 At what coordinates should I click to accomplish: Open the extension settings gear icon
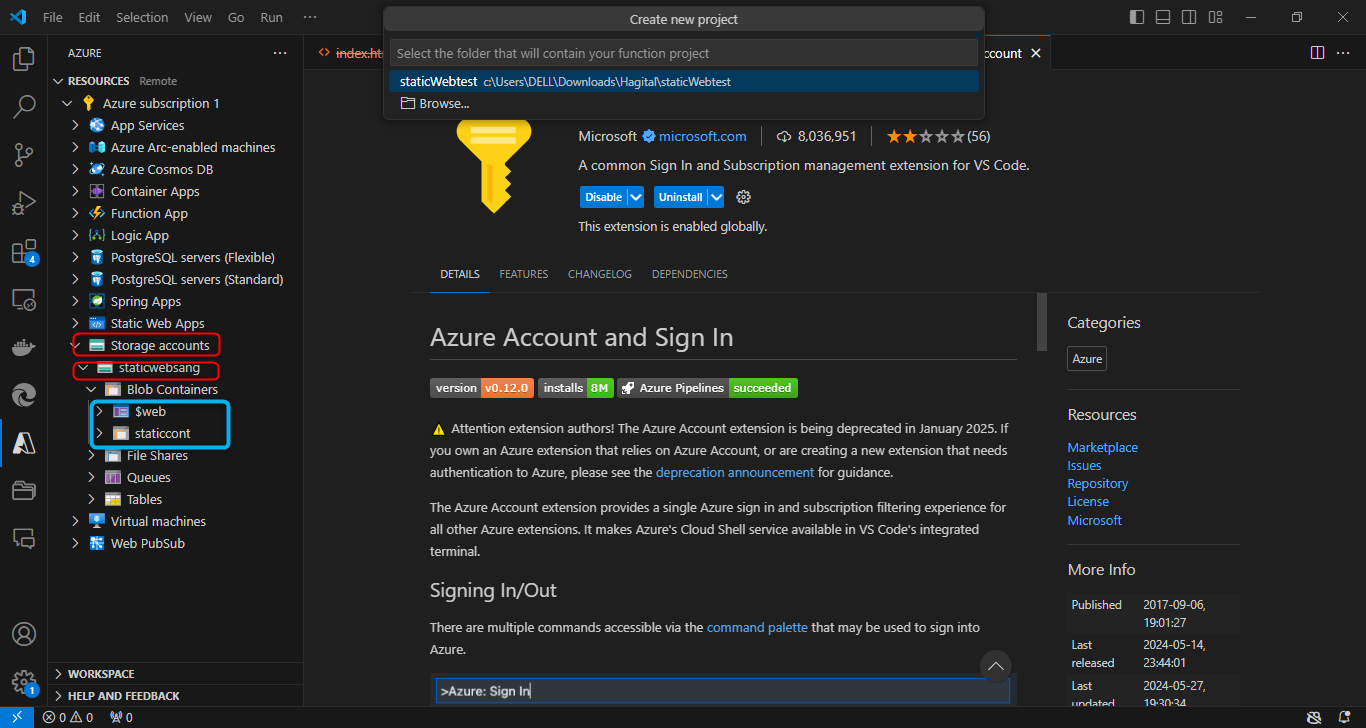coord(743,197)
